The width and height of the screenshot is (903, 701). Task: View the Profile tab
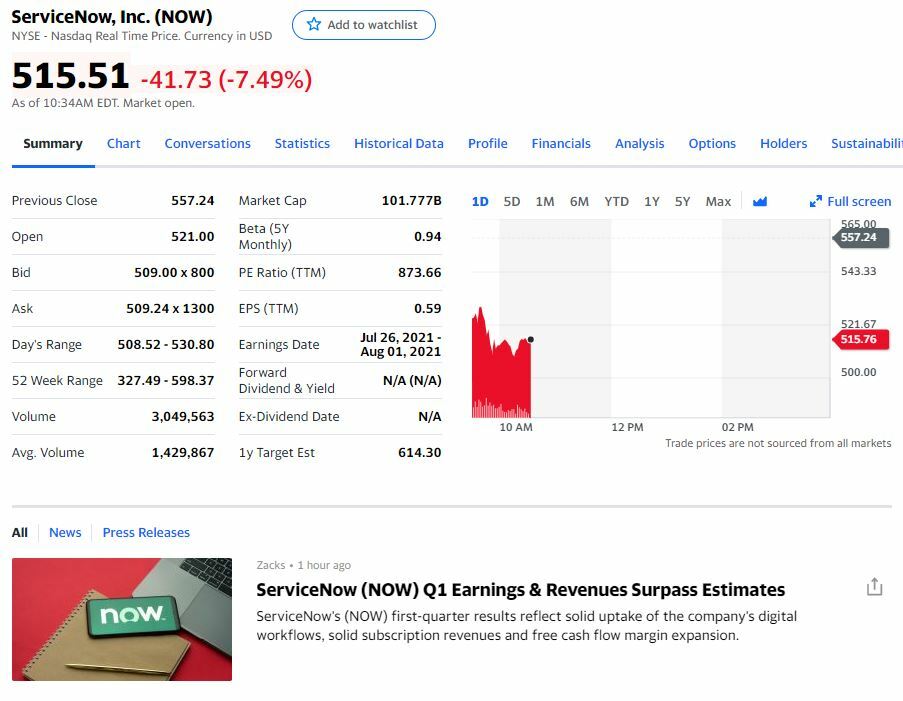pos(487,143)
